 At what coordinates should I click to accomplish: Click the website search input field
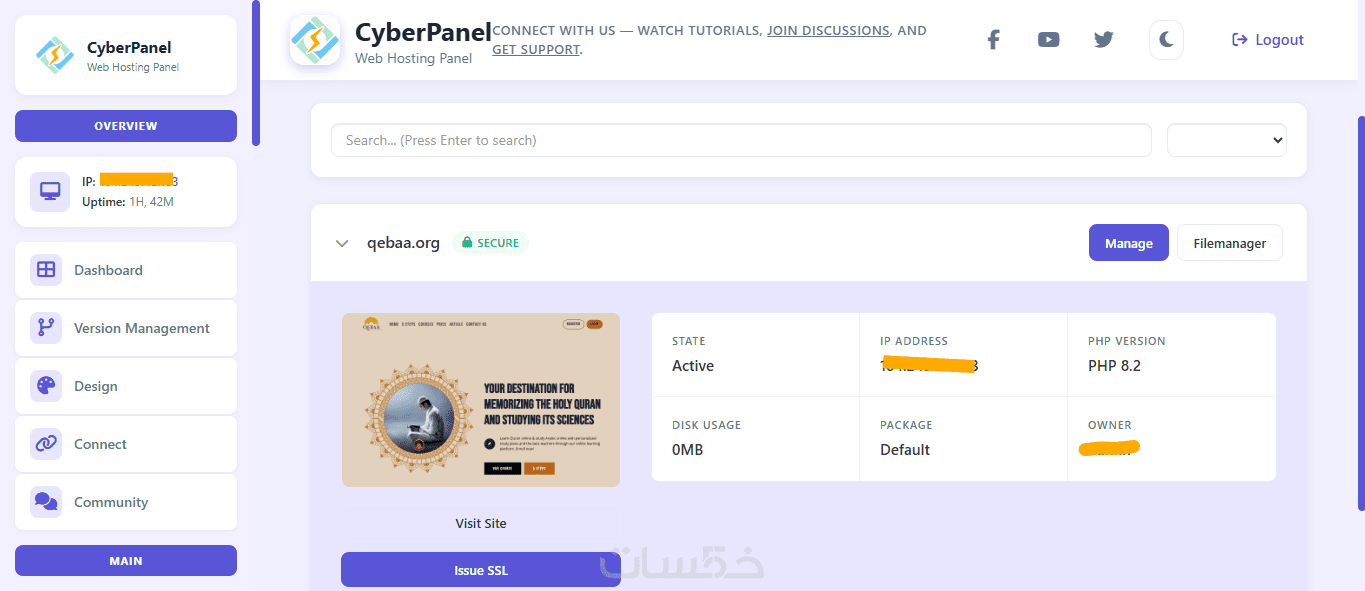(740, 140)
